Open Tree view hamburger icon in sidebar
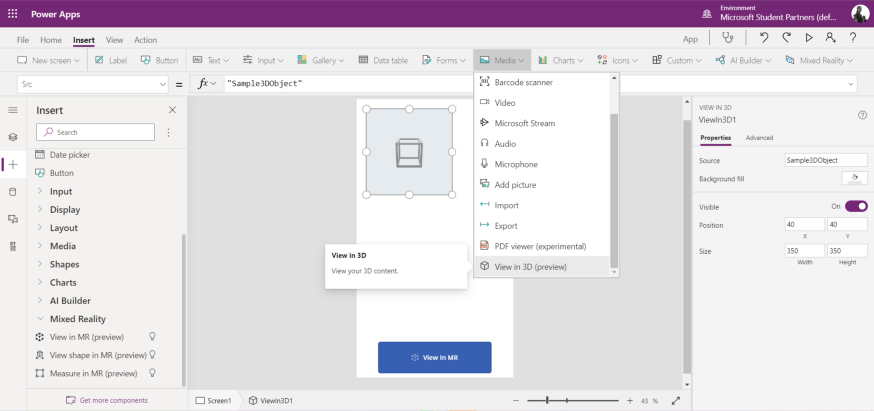874x411 pixels. click(13, 110)
